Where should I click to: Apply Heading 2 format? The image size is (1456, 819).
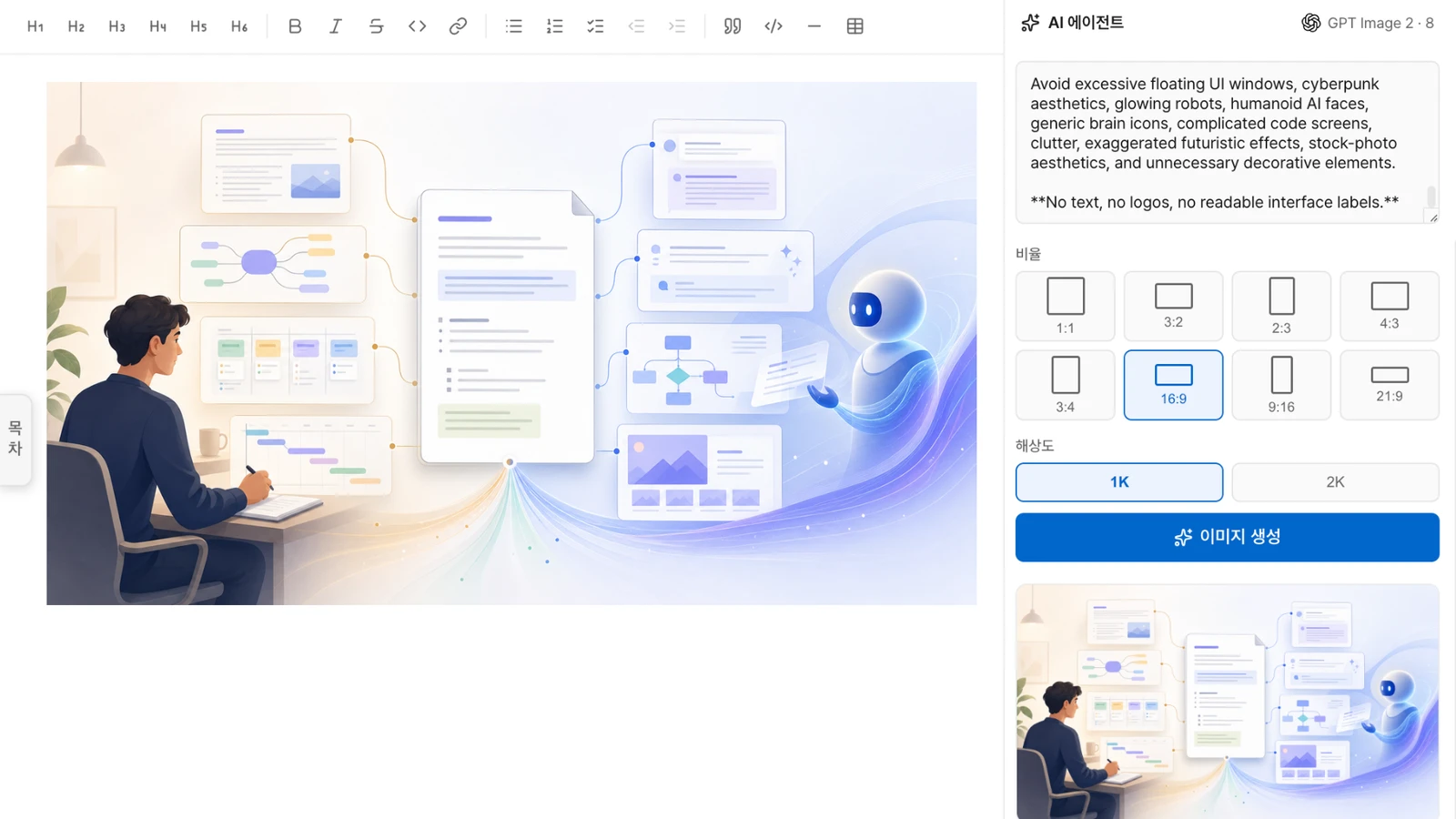pos(76,26)
